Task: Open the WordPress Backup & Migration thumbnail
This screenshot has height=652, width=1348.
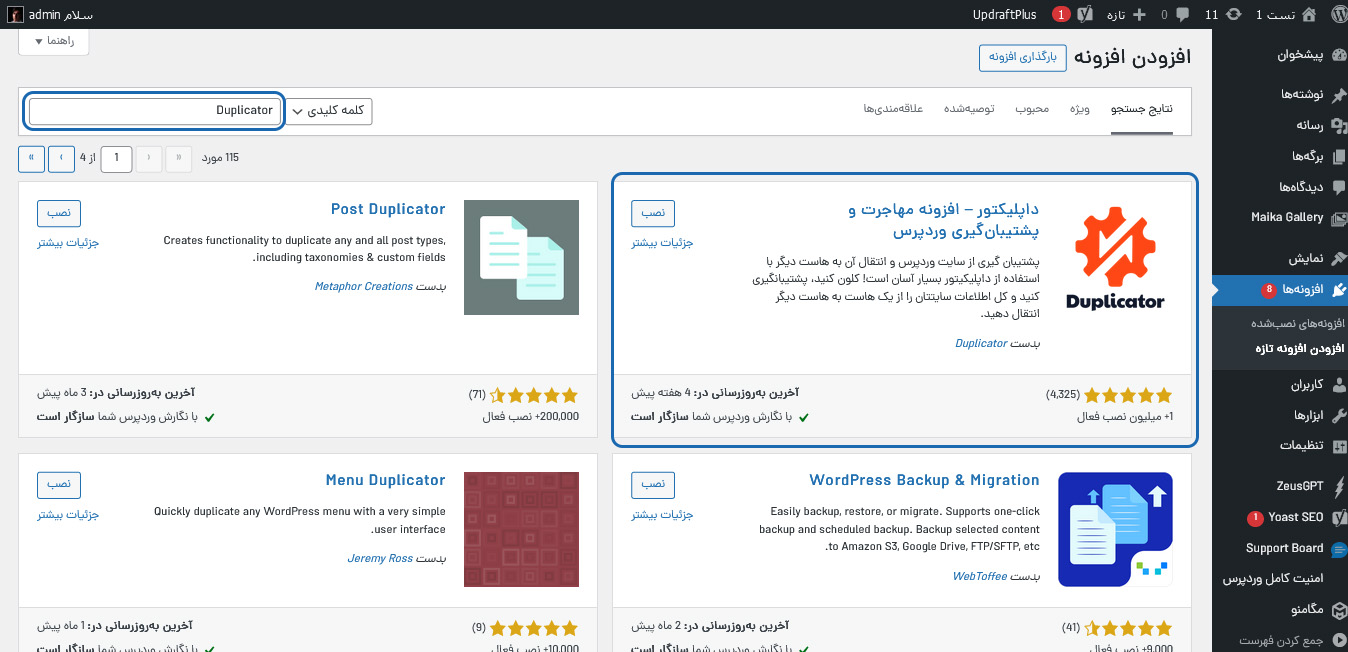Action: click(x=1115, y=529)
